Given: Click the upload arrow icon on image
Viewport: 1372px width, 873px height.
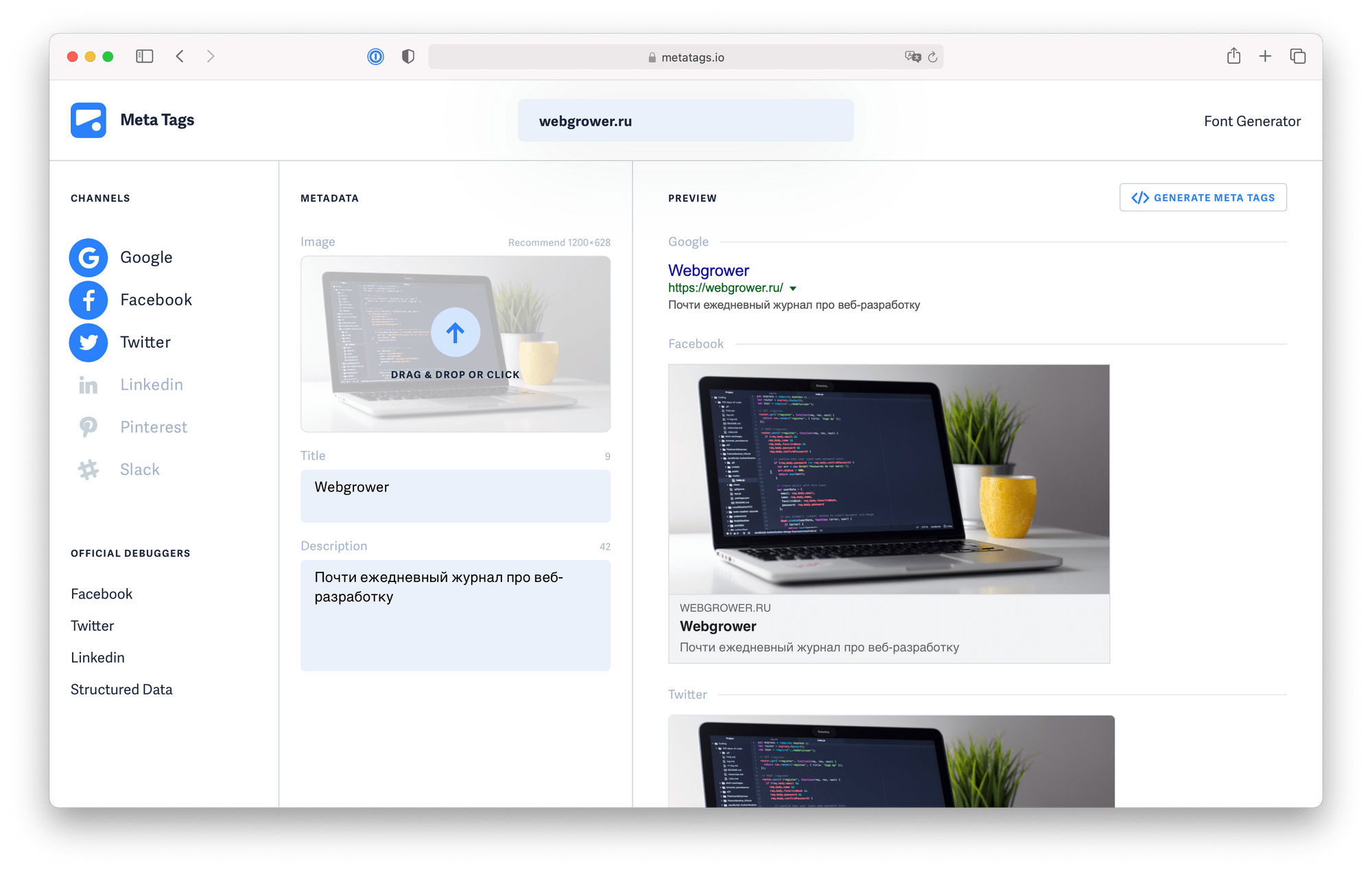Looking at the screenshot, I should [x=456, y=332].
